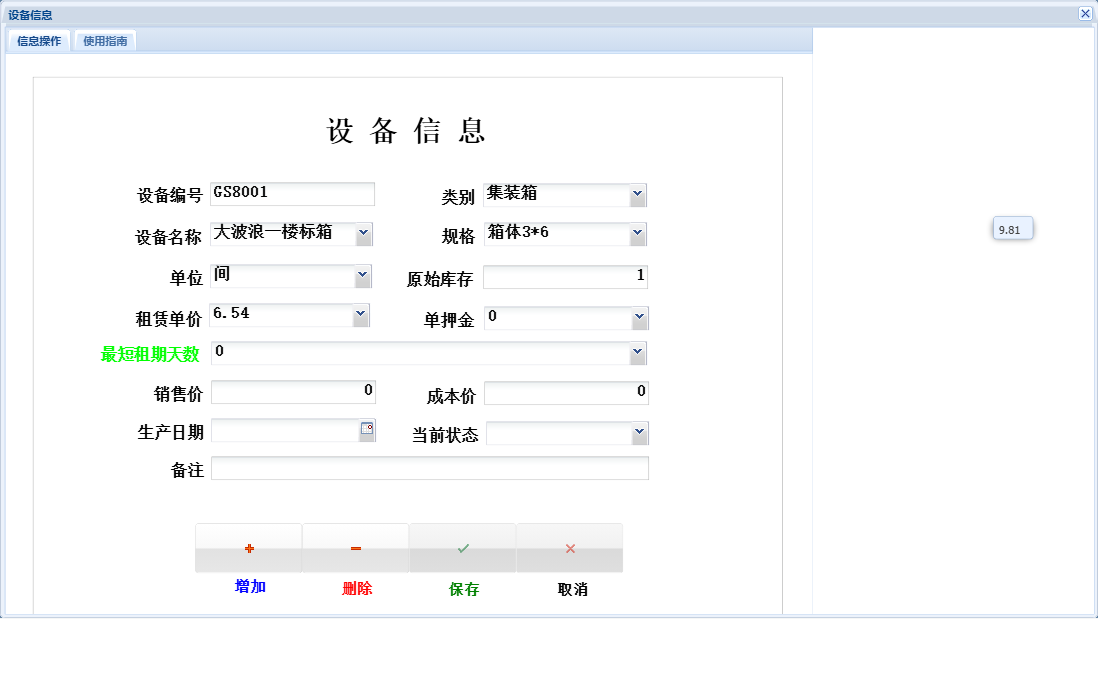Click the 当前状态 dropdown arrow icon
1098x687 pixels.
click(639, 432)
